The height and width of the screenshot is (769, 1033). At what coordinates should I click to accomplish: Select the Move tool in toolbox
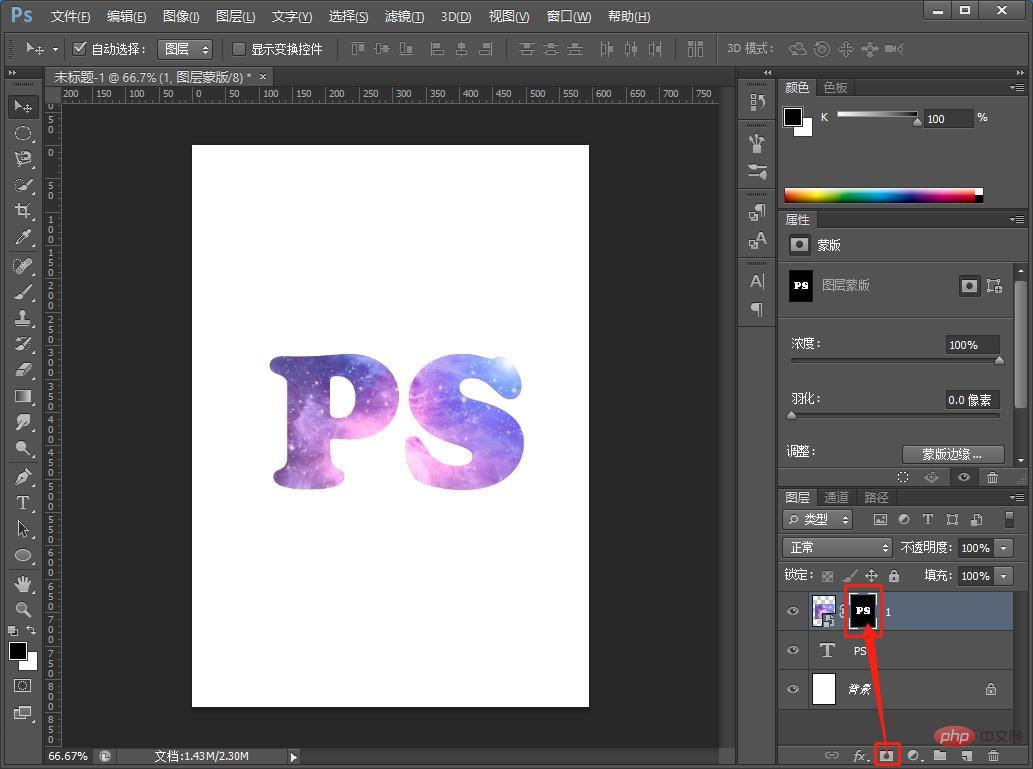click(23, 106)
